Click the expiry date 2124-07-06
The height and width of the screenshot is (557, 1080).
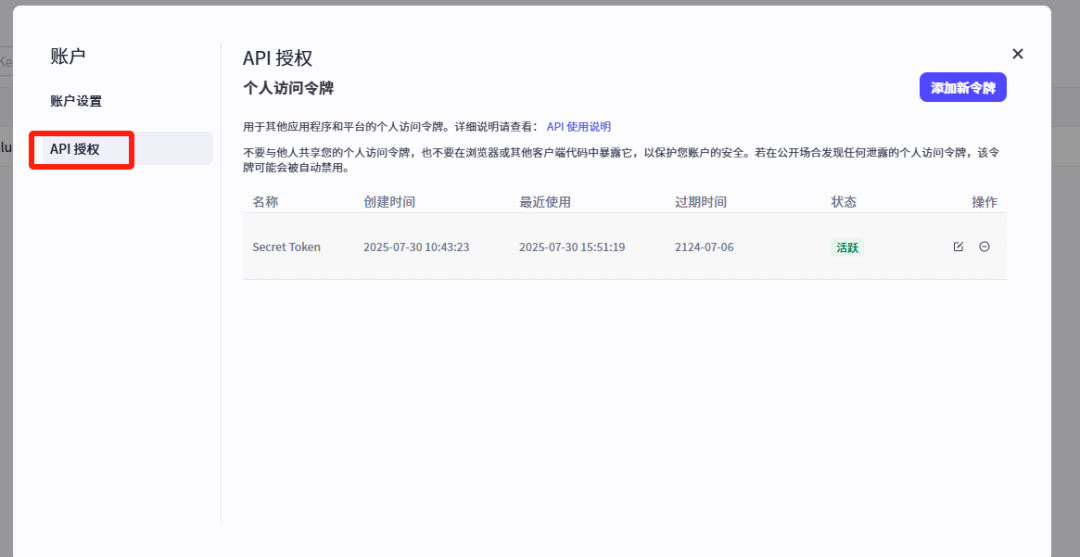704,247
